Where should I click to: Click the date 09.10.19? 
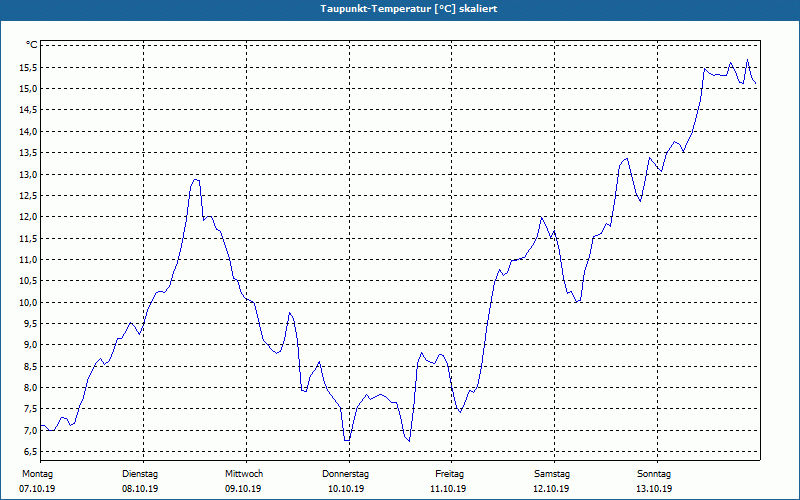[243, 489]
